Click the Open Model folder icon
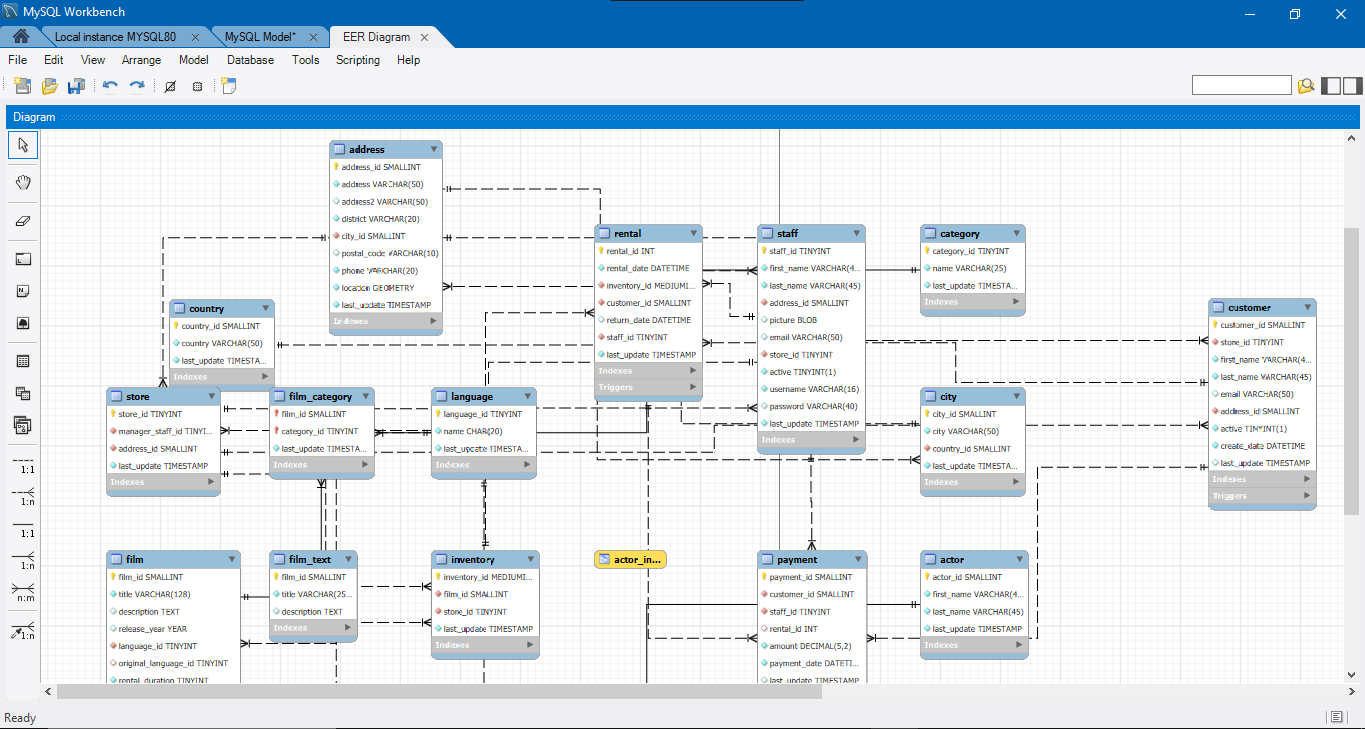The image size is (1365, 729). pos(49,86)
